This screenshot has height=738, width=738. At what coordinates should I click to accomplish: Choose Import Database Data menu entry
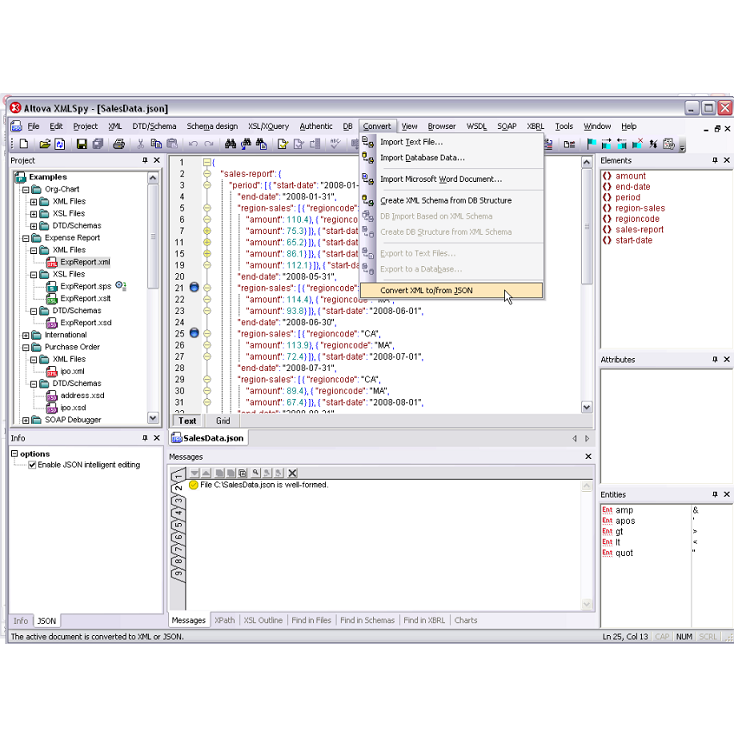(x=451, y=158)
